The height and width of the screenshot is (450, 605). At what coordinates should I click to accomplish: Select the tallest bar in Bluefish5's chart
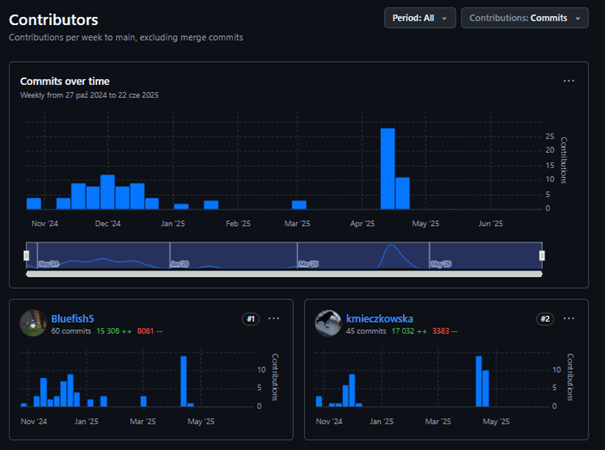(x=183, y=381)
